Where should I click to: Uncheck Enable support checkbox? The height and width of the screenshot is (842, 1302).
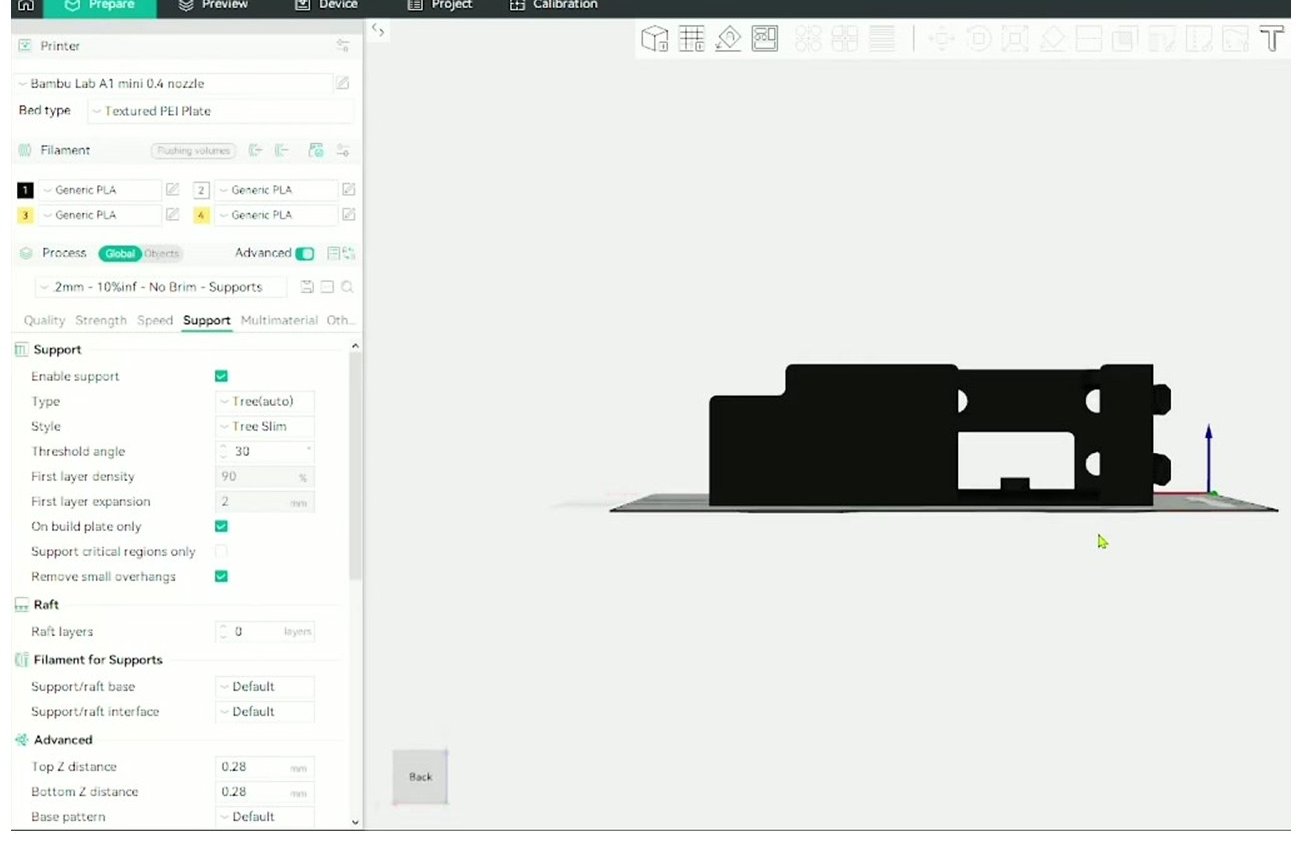point(222,376)
